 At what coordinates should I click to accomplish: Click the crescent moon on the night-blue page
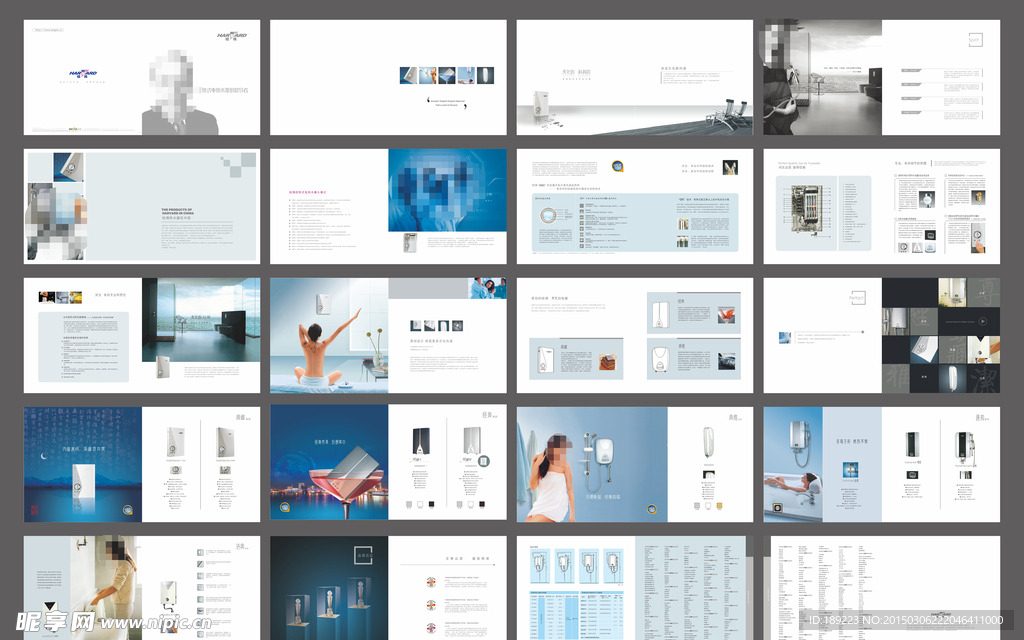click(x=45, y=457)
